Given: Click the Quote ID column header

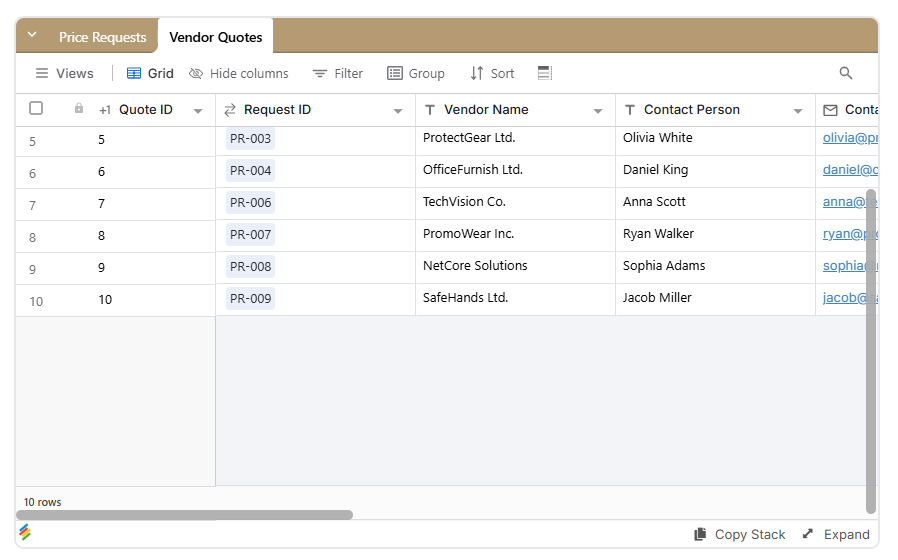Looking at the screenshot, I should (145, 110).
